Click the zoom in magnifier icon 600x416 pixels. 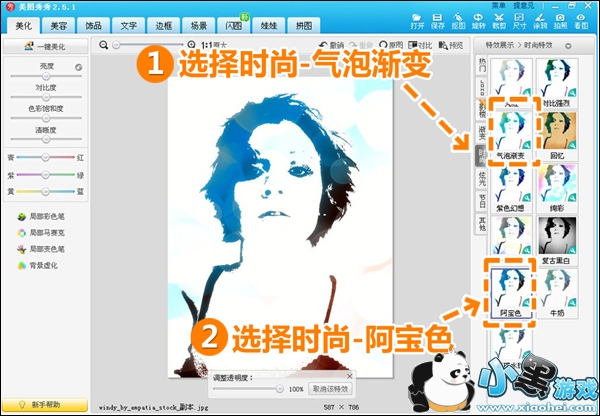click(192, 45)
